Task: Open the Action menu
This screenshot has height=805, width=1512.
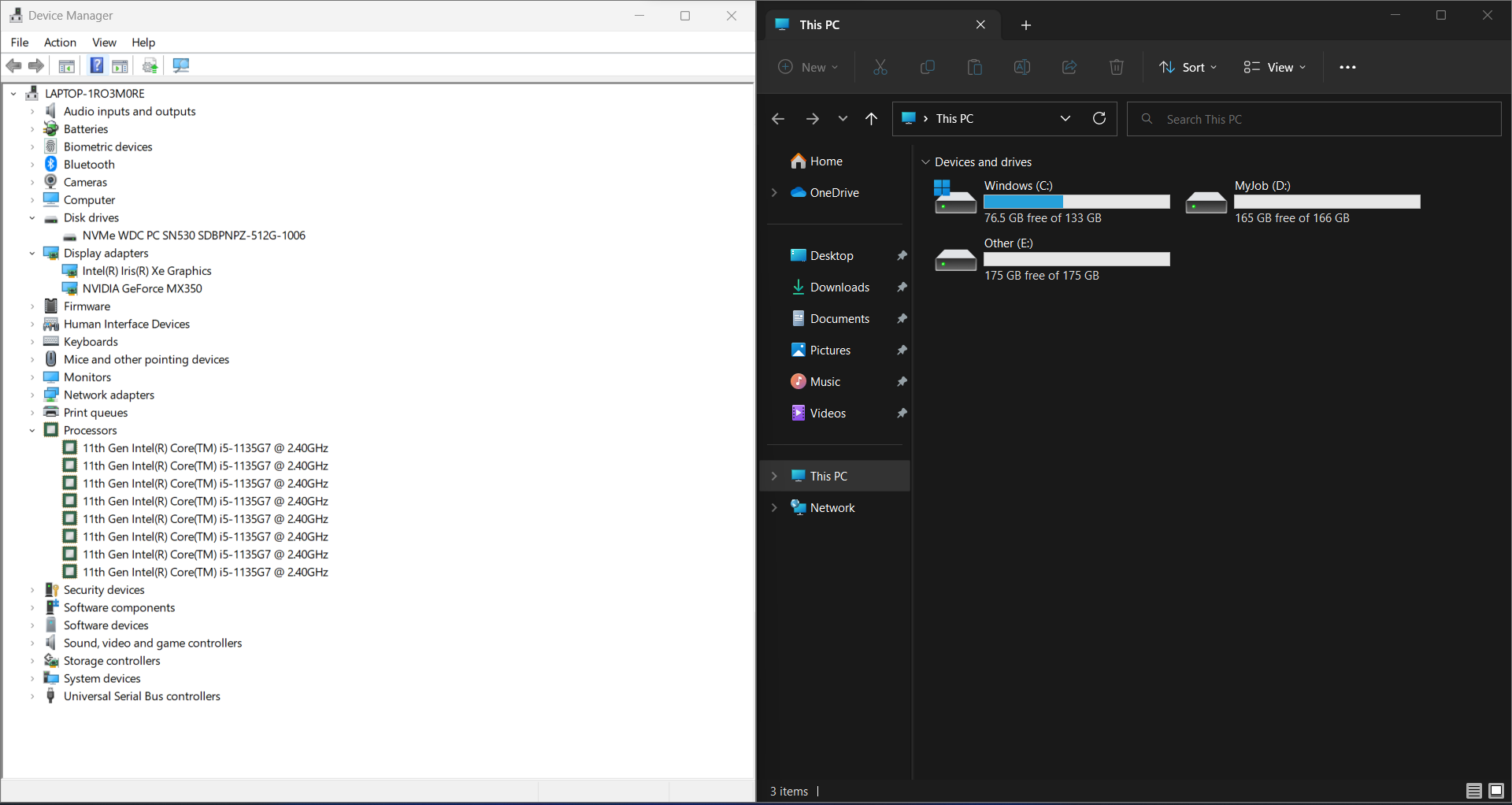Action: [x=60, y=43]
